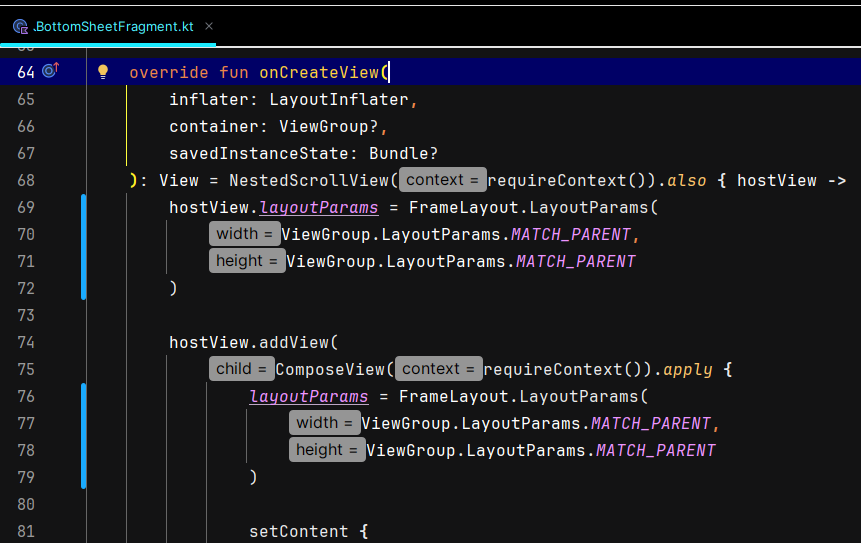Click the 'fun' keyword on line 64
The width and height of the screenshot is (861, 543).
pos(234,72)
